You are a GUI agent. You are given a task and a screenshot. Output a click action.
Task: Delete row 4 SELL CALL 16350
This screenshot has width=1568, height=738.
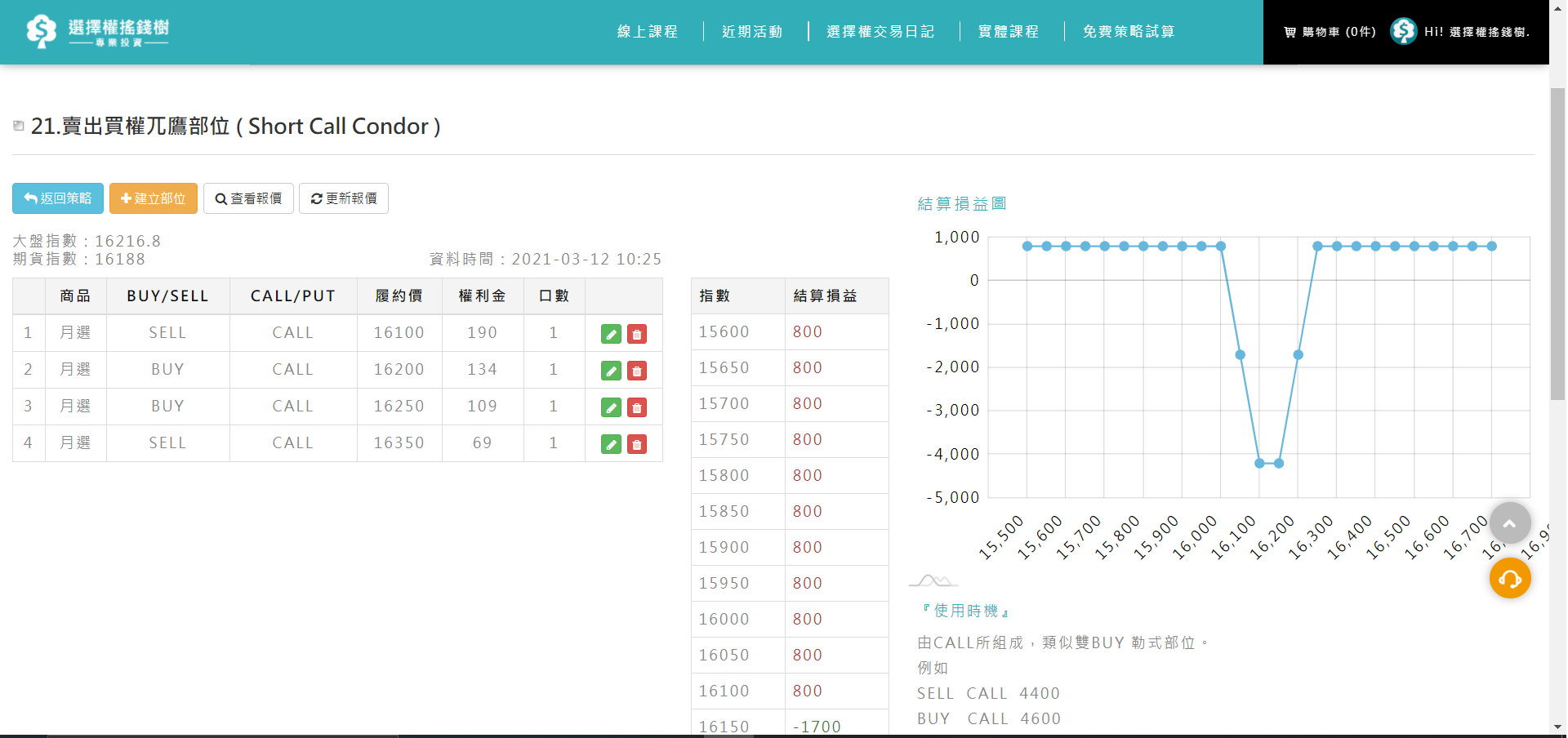pos(637,444)
